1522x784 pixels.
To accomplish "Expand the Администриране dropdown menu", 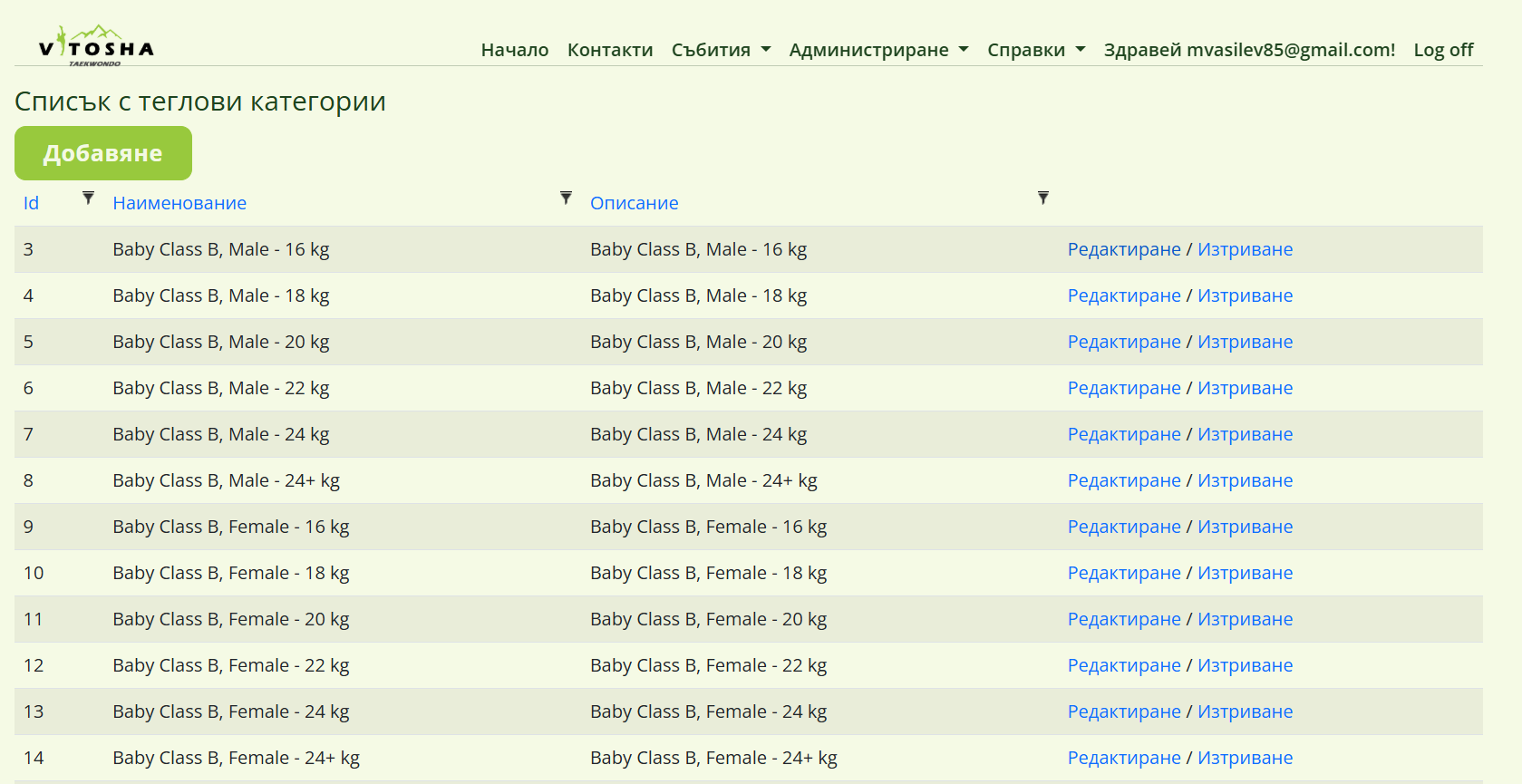I will click(878, 50).
